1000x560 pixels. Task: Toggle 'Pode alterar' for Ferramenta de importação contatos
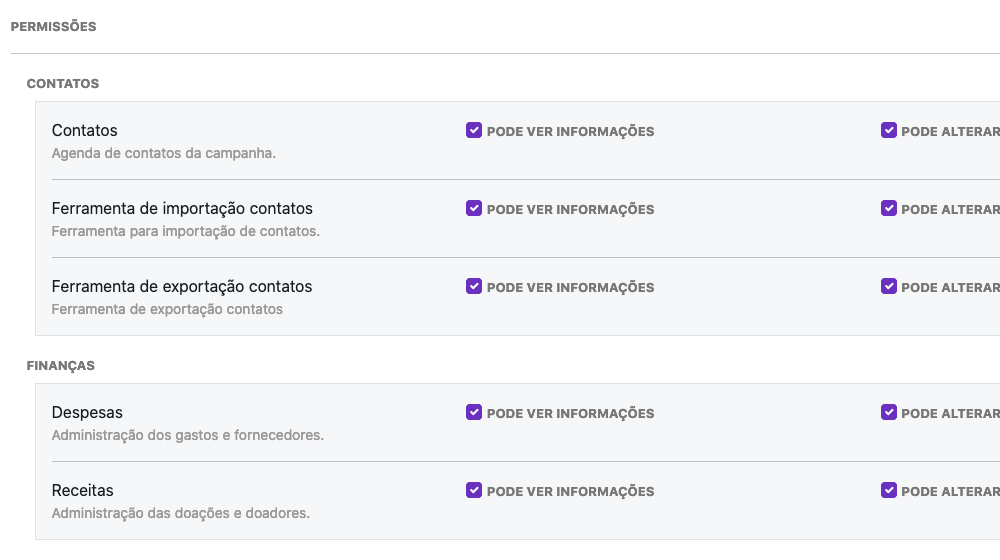tap(889, 208)
